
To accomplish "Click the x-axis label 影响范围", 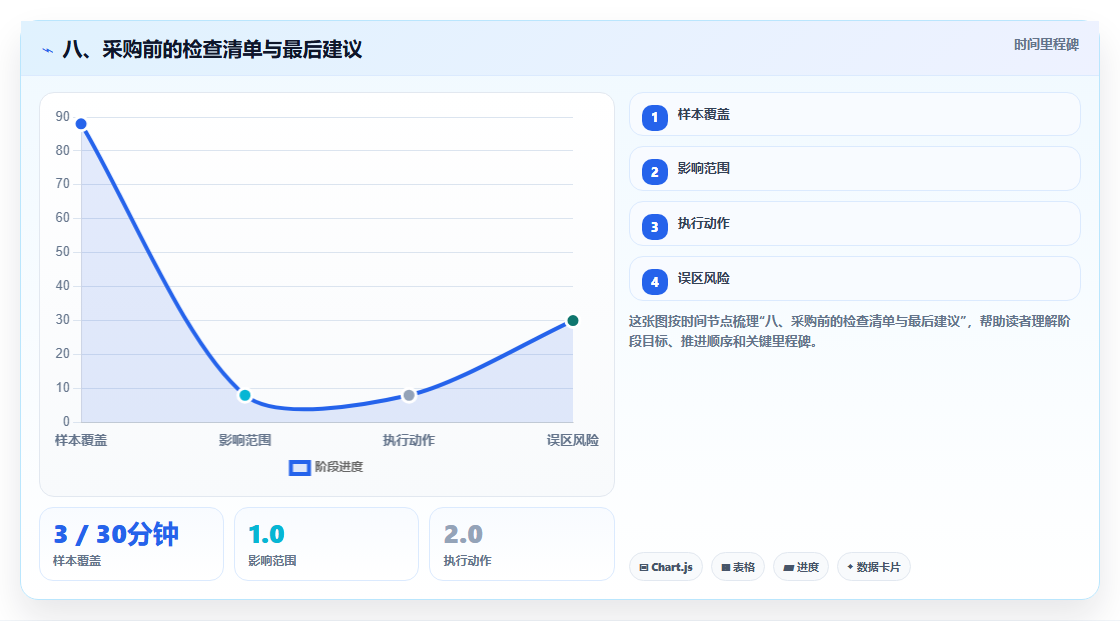I will [245, 441].
